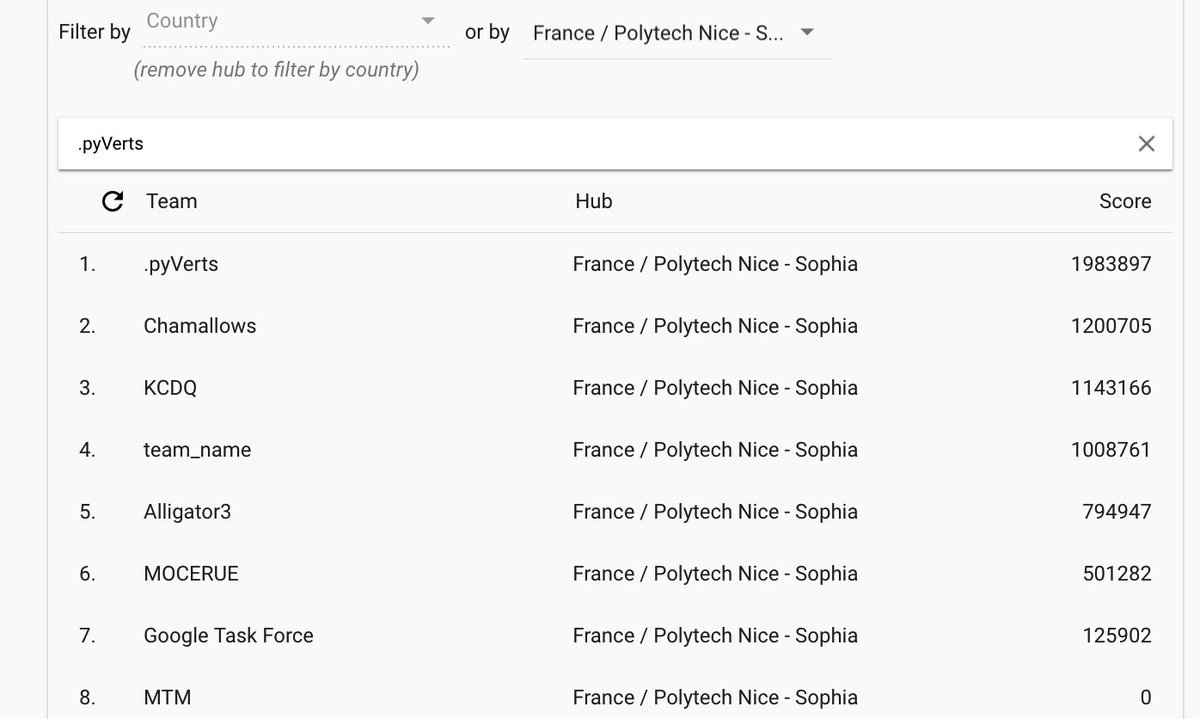Select the Chamallows team name
The height and width of the screenshot is (719, 1200).
(x=200, y=326)
